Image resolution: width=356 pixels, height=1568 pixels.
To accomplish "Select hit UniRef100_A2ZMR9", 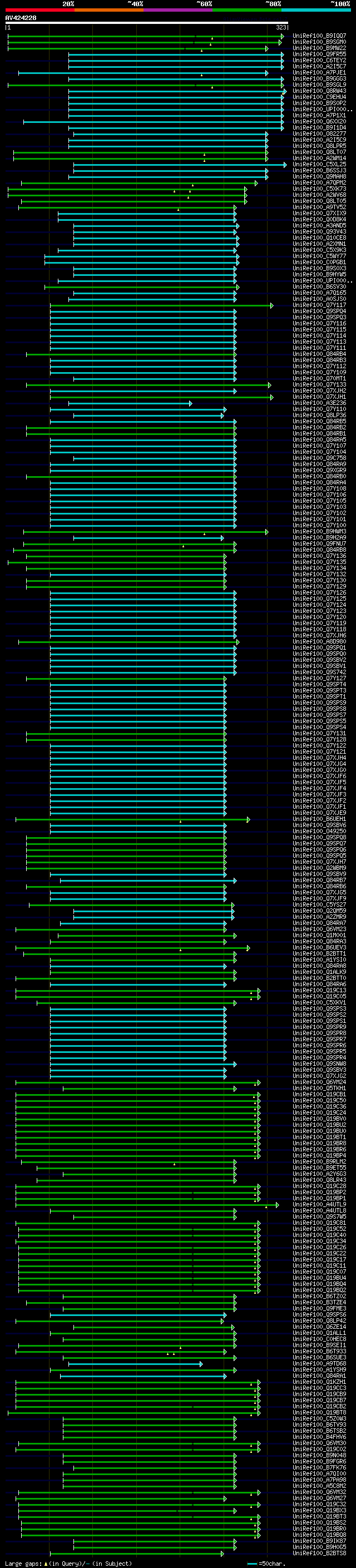I will point(319,917).
